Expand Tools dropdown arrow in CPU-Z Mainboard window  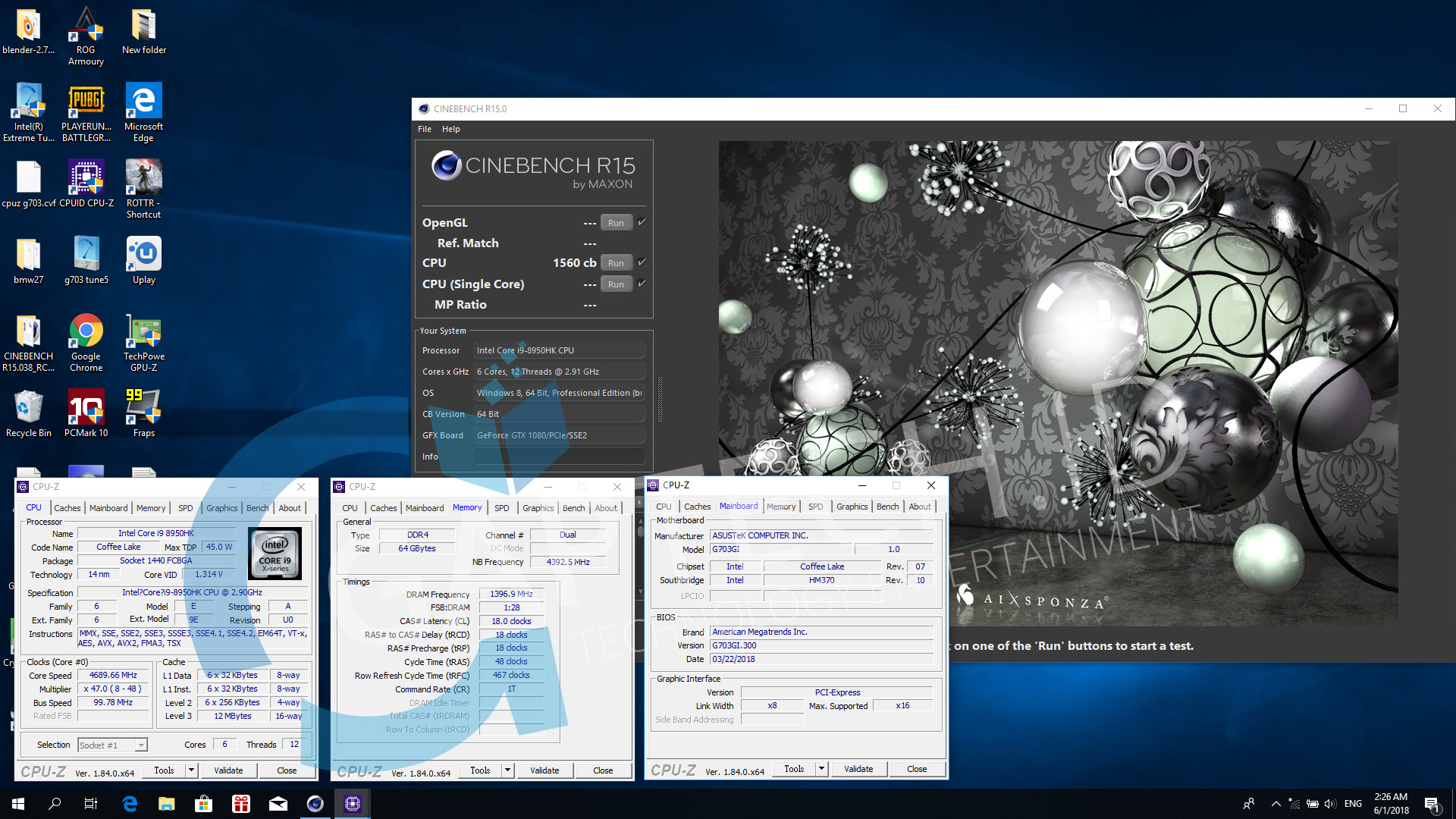[x=821, y=769]
